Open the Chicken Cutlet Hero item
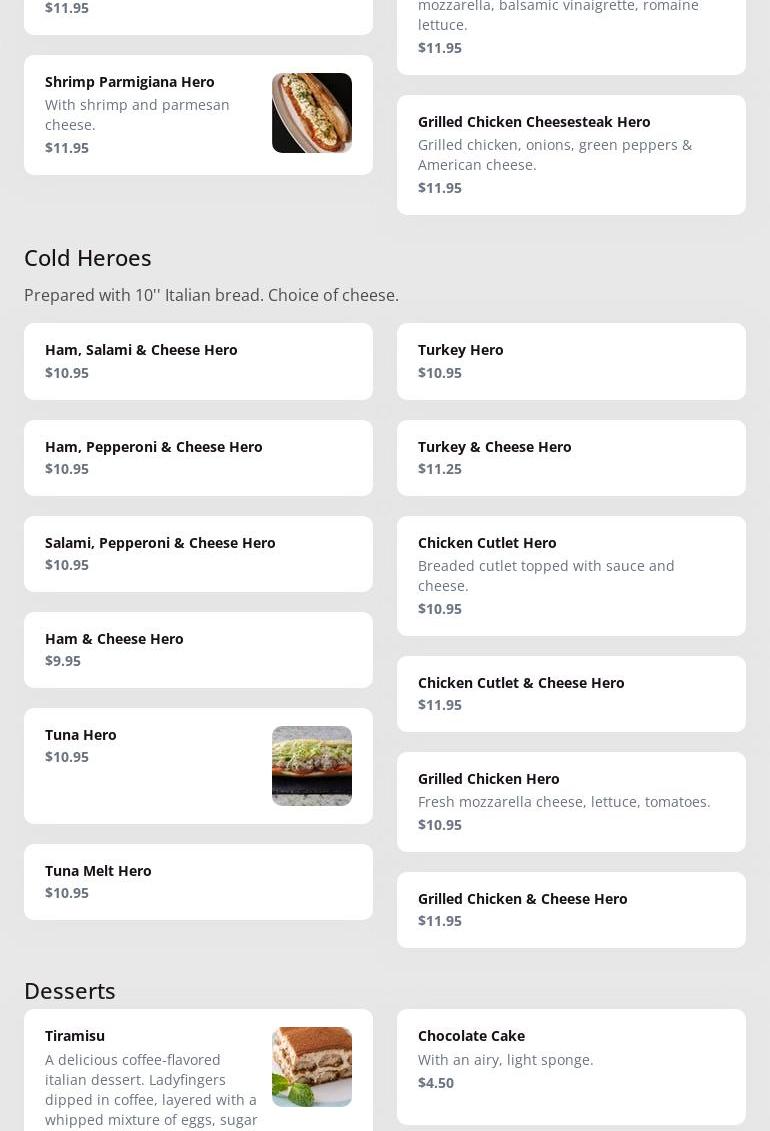 tap(571, 576)
